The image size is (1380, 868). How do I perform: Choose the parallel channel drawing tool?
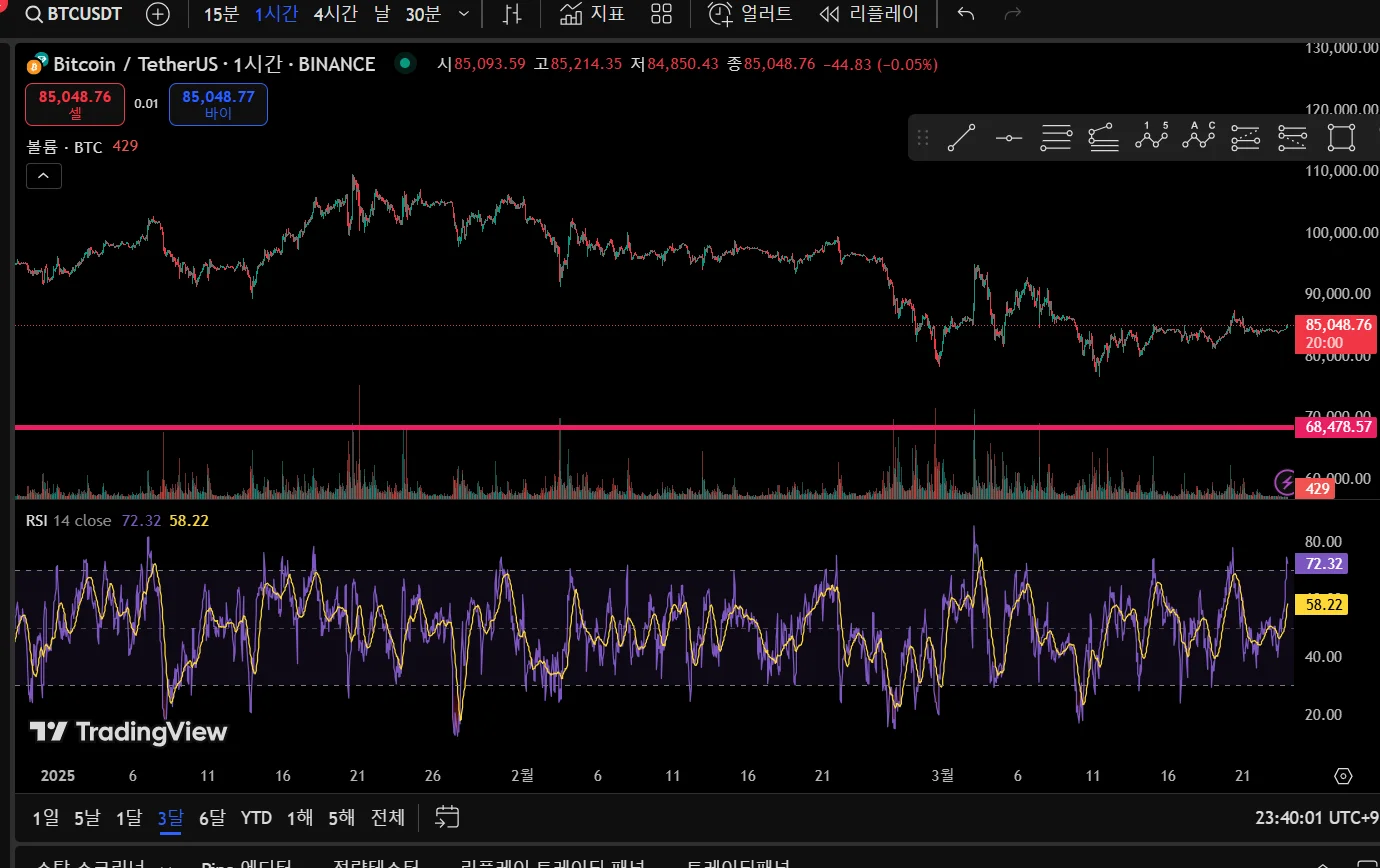click(1056, 138)
